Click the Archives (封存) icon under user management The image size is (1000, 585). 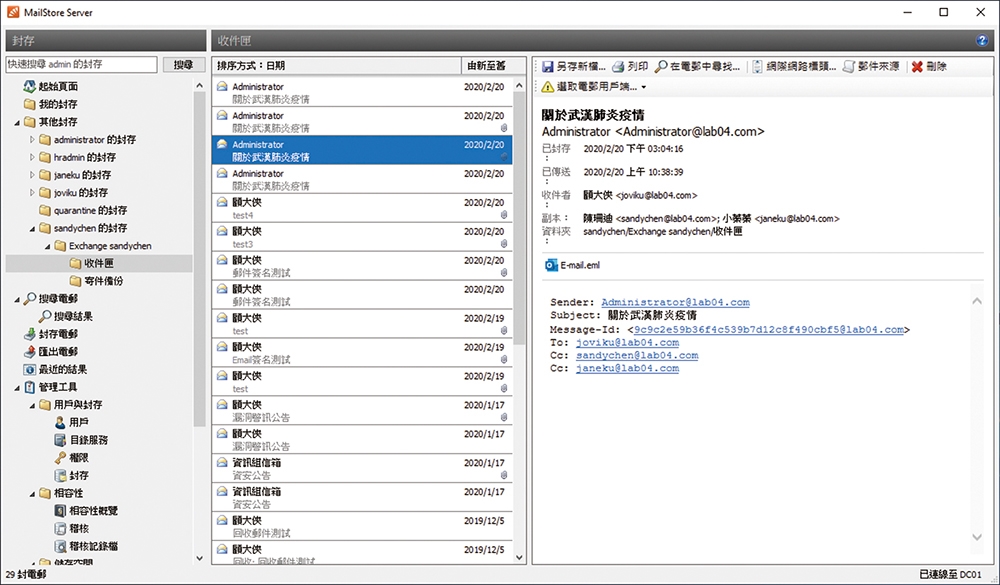(60, 476)
